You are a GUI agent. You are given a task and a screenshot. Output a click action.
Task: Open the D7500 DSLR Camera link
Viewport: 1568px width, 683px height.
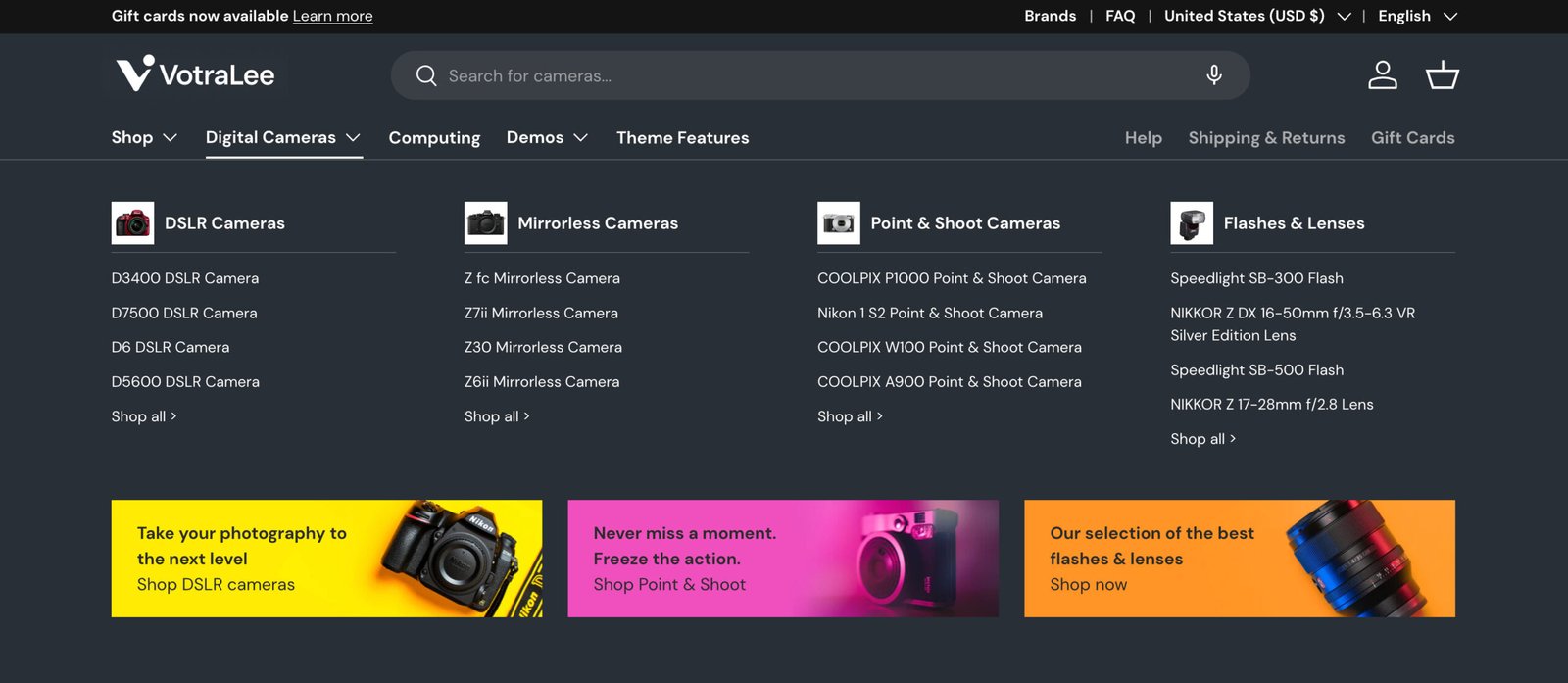coord(184,313)
